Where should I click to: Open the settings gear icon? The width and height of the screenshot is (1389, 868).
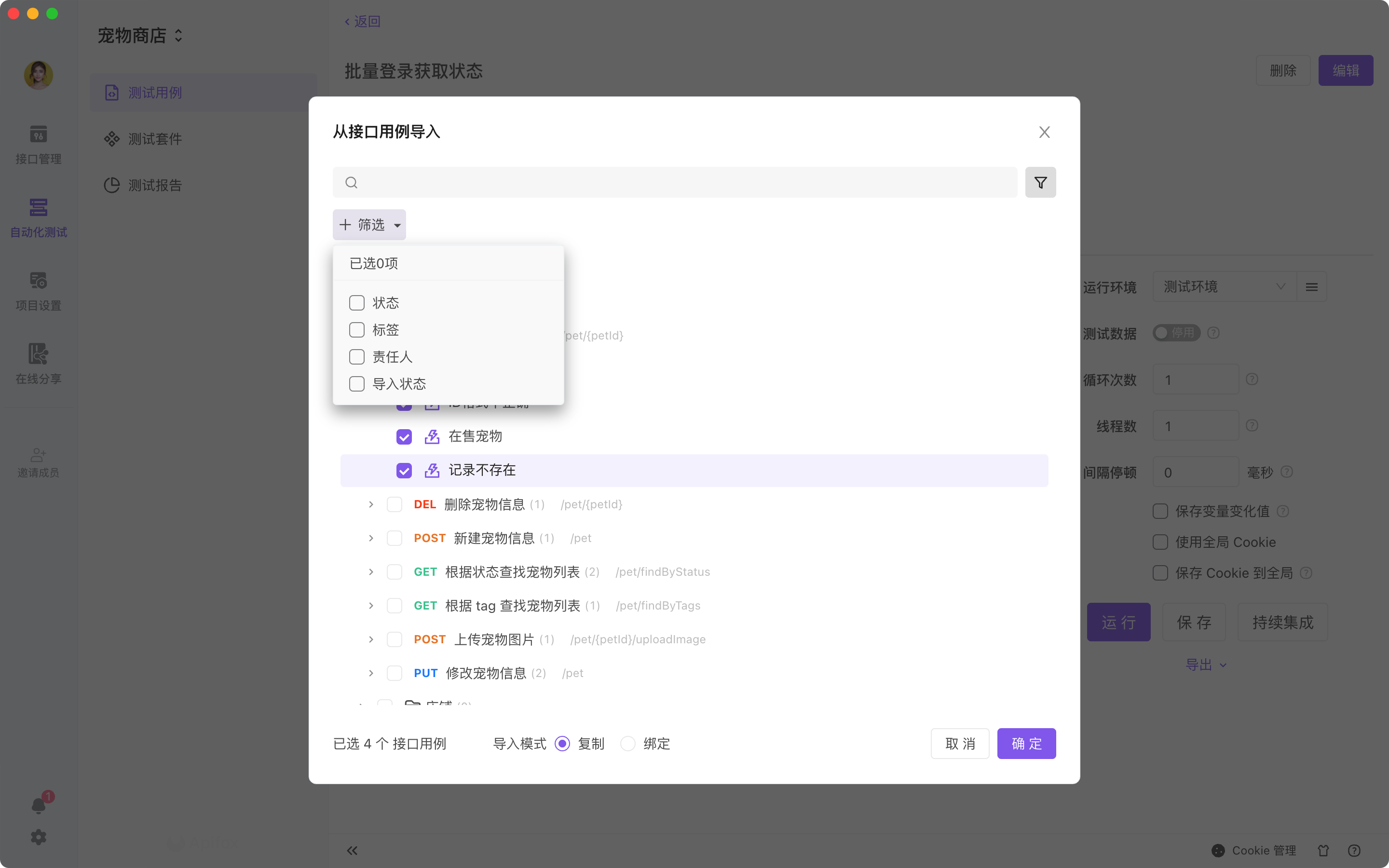pos(39,837)
